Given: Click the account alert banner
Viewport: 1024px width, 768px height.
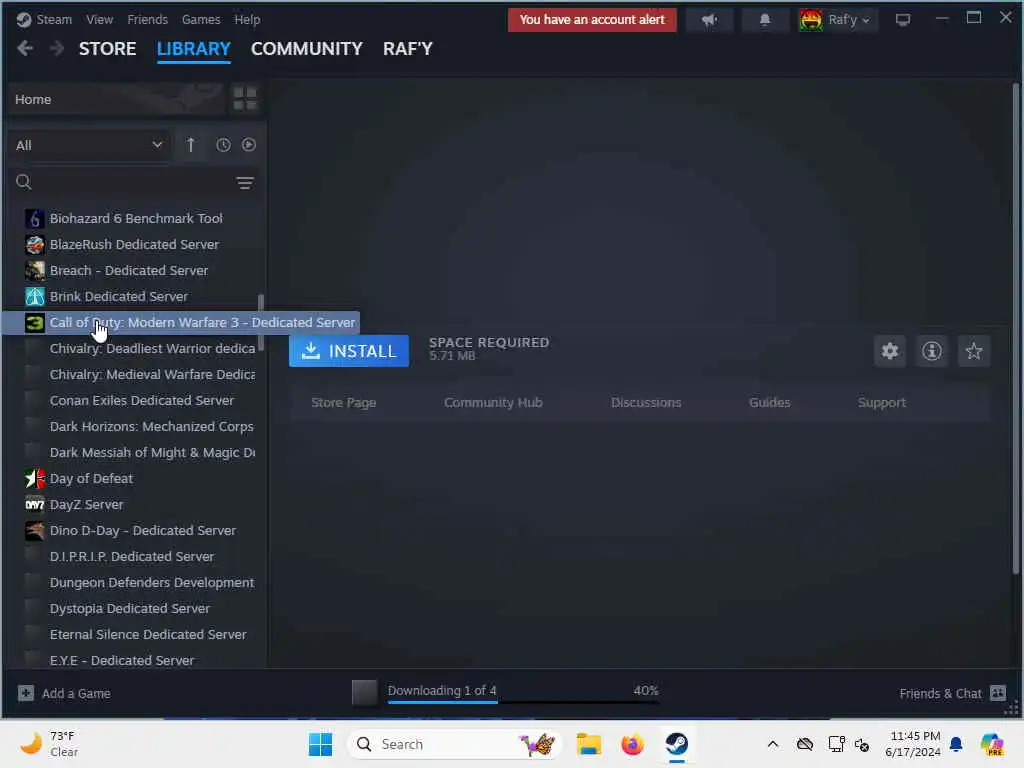Looking at the screenshot, I should 592,20.
